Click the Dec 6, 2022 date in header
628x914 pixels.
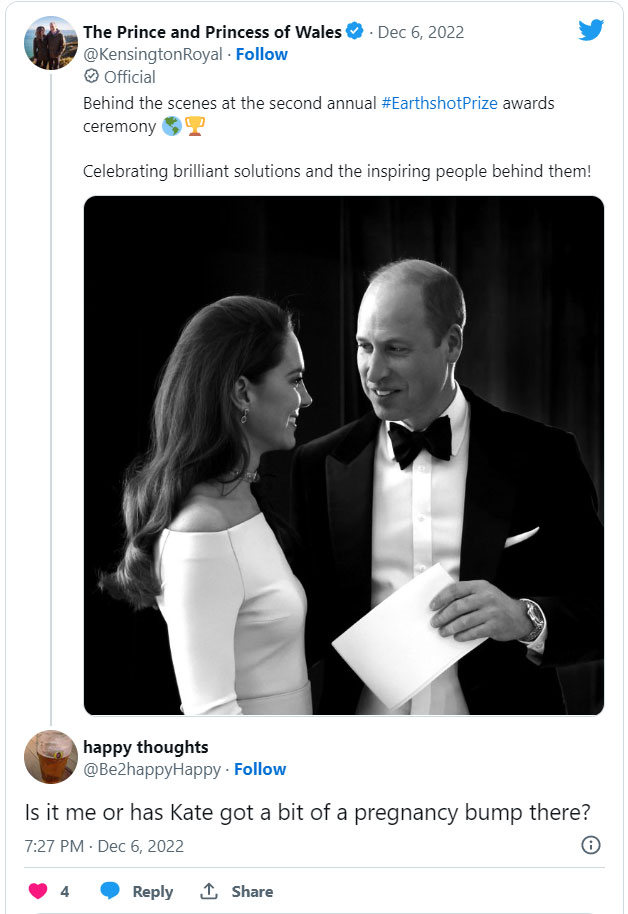421,32
